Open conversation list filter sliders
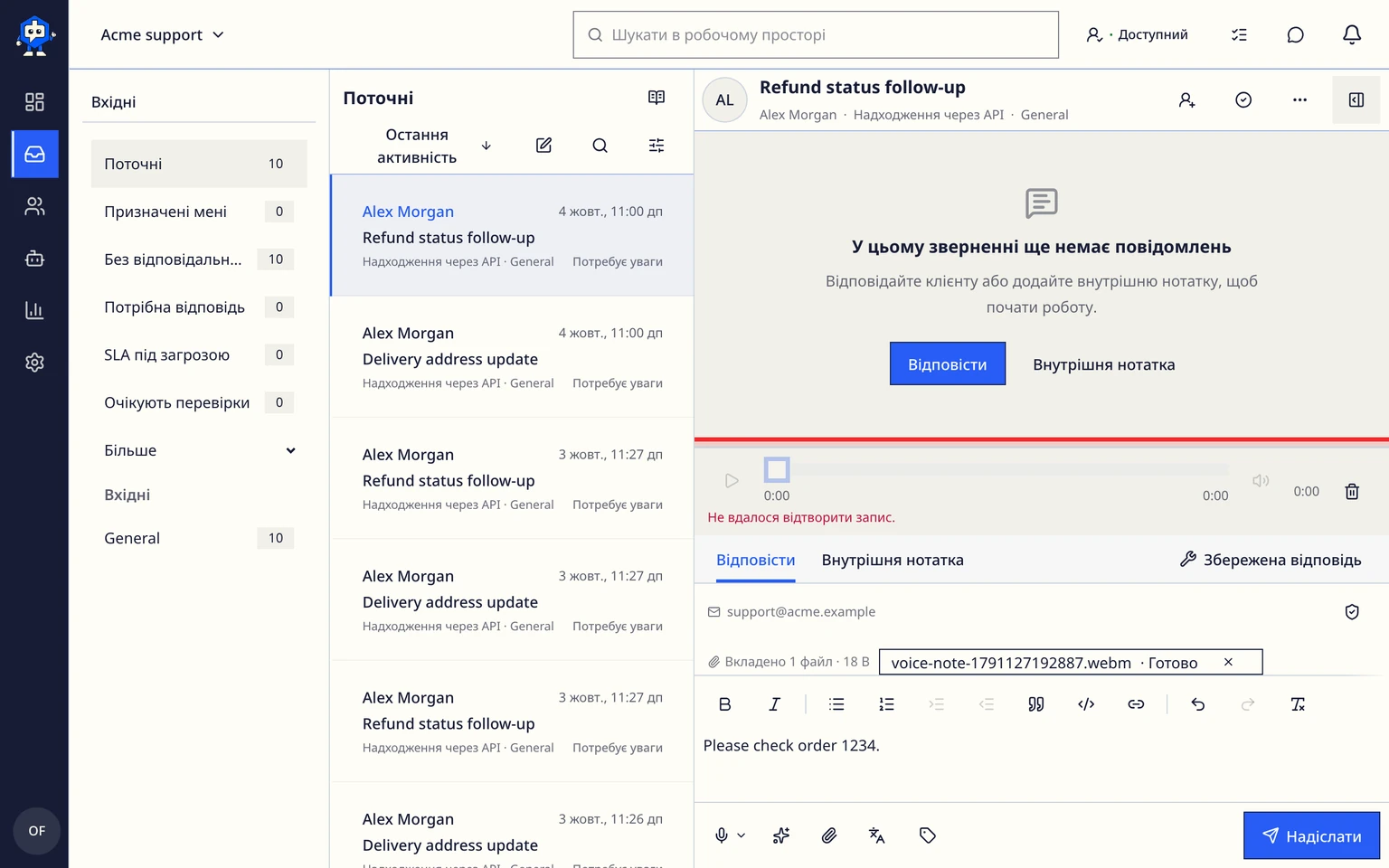 pos(657,146)
